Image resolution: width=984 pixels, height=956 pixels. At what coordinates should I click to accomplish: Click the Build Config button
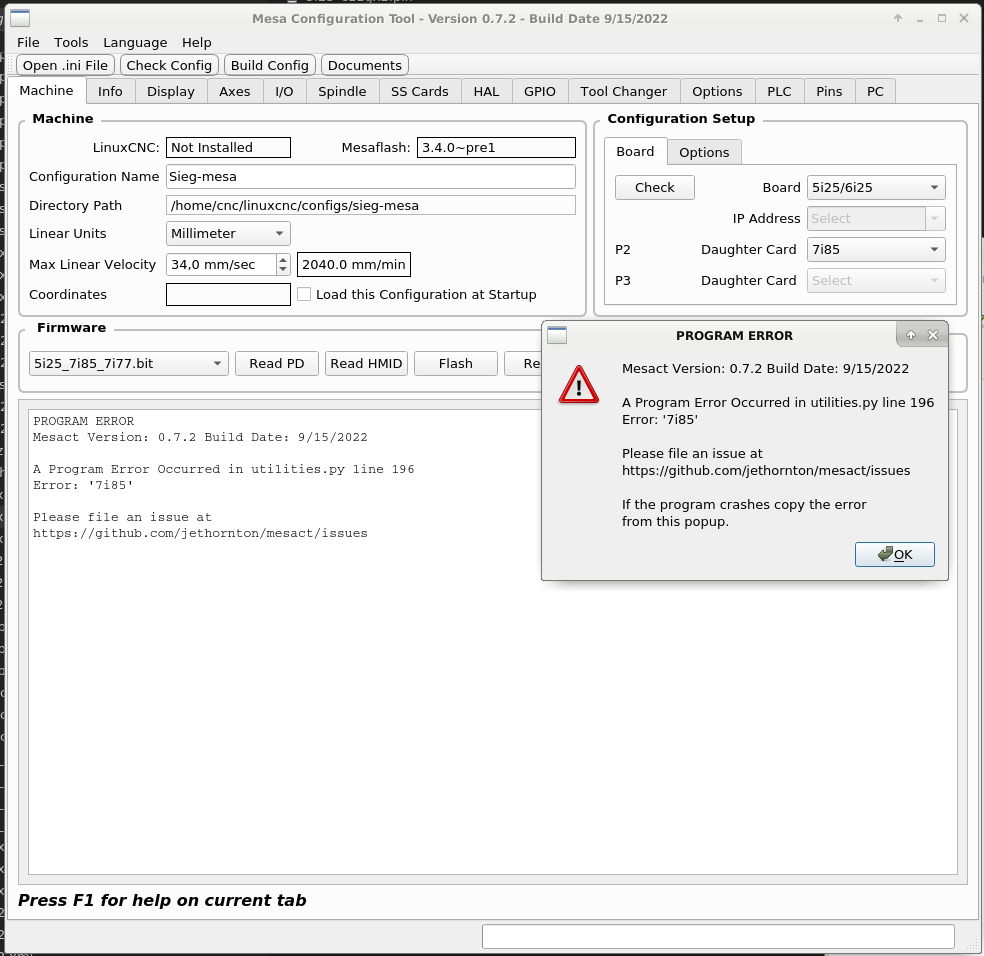click(x=270, y=65)
